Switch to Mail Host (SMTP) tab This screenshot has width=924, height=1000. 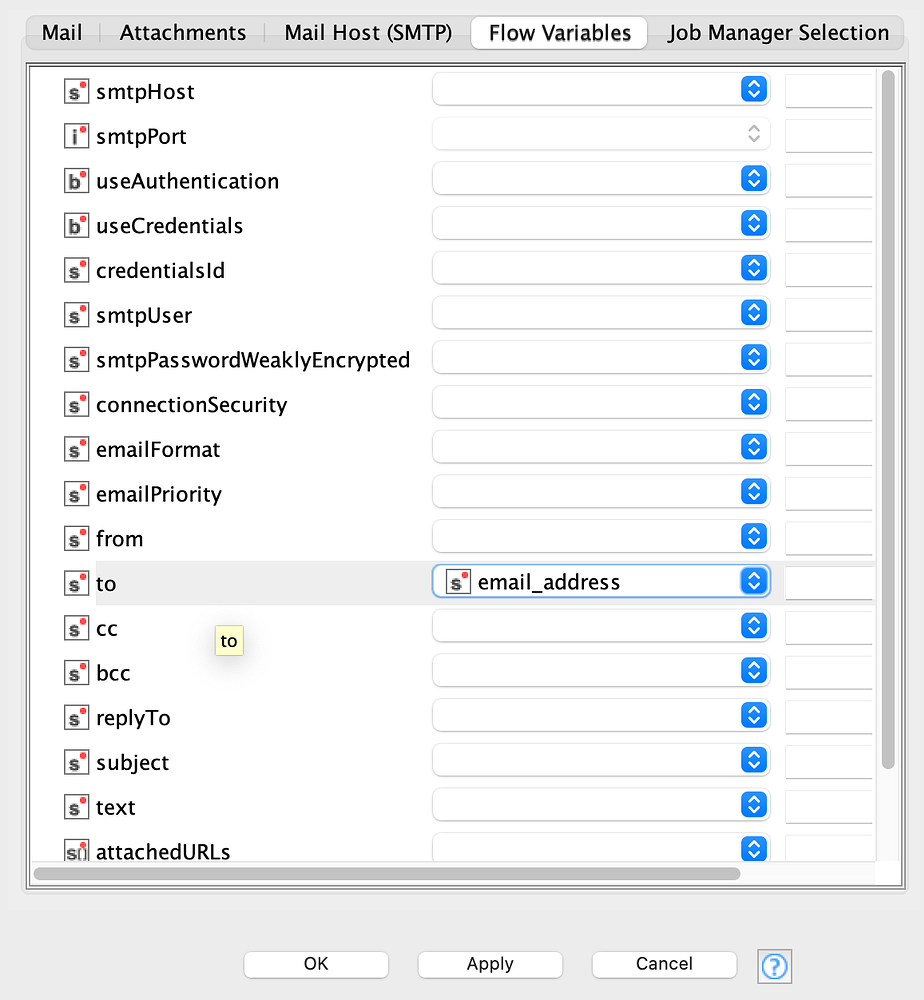tap(368, 33)
